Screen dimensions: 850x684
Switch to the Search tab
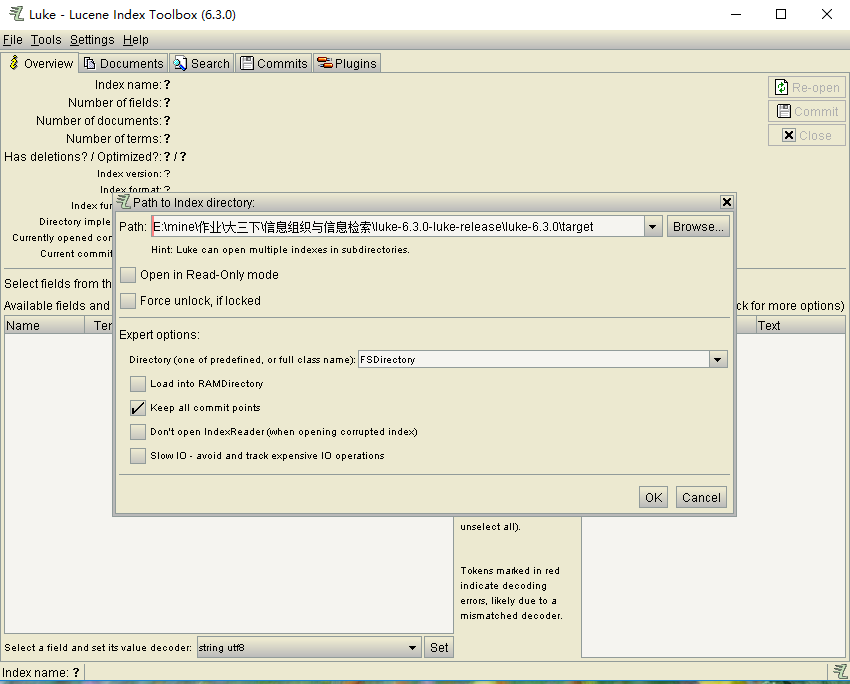click(x=202, y=63)
